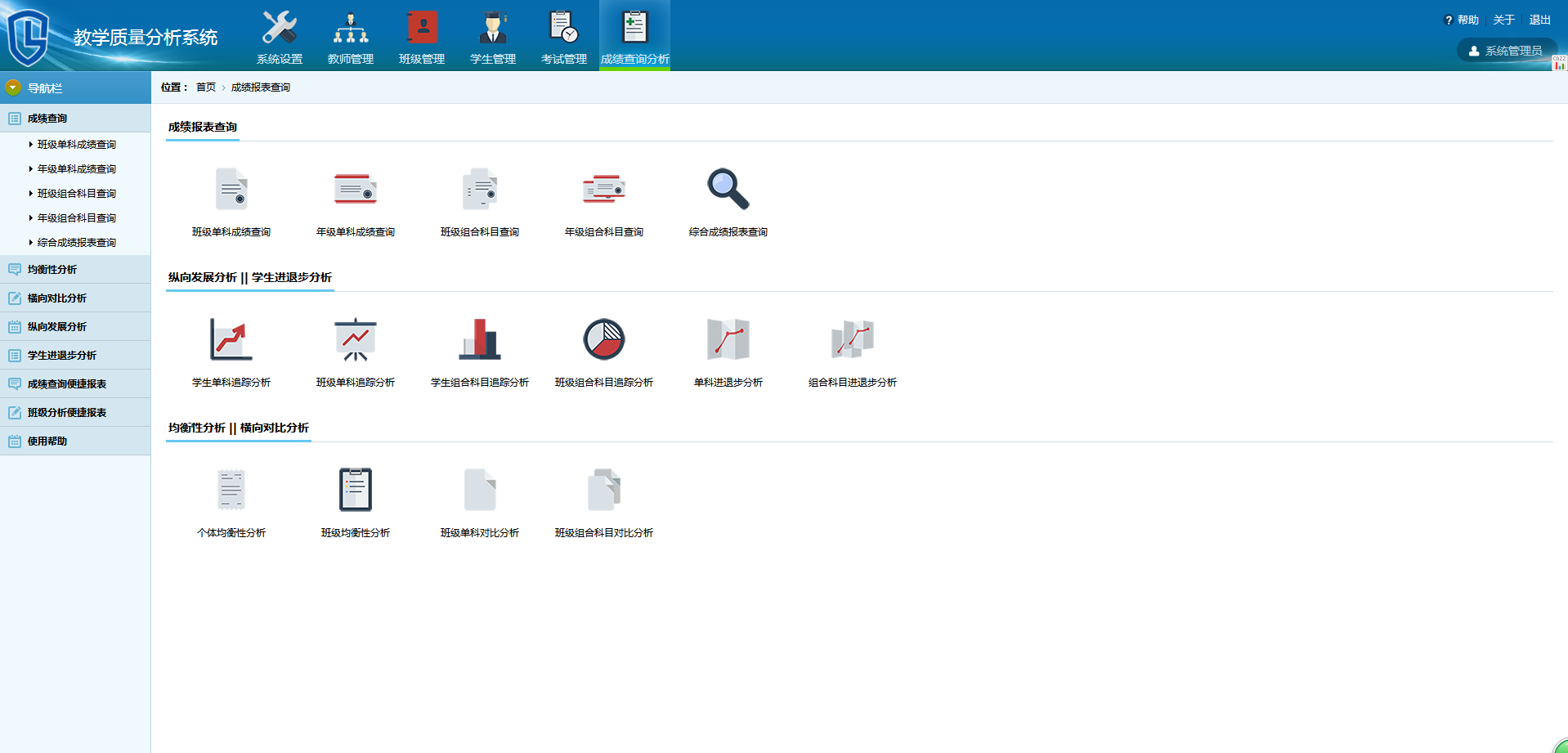Open 学生单科追踪分析 rising chart icon
The width and height of the screenshot is (1568, 753).
point(231,339)
